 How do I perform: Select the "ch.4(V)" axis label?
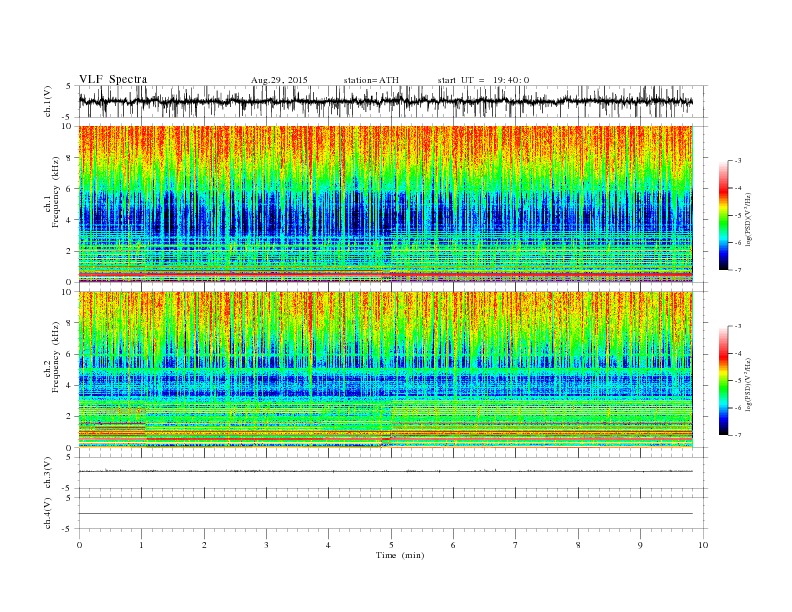(48, 513)
